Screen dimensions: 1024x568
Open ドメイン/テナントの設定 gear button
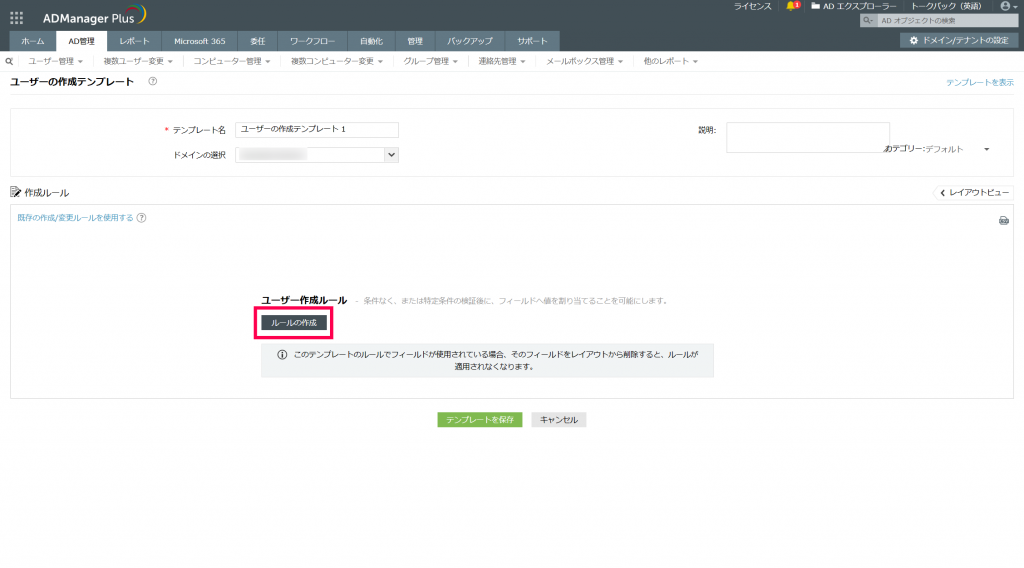point(959,40)
